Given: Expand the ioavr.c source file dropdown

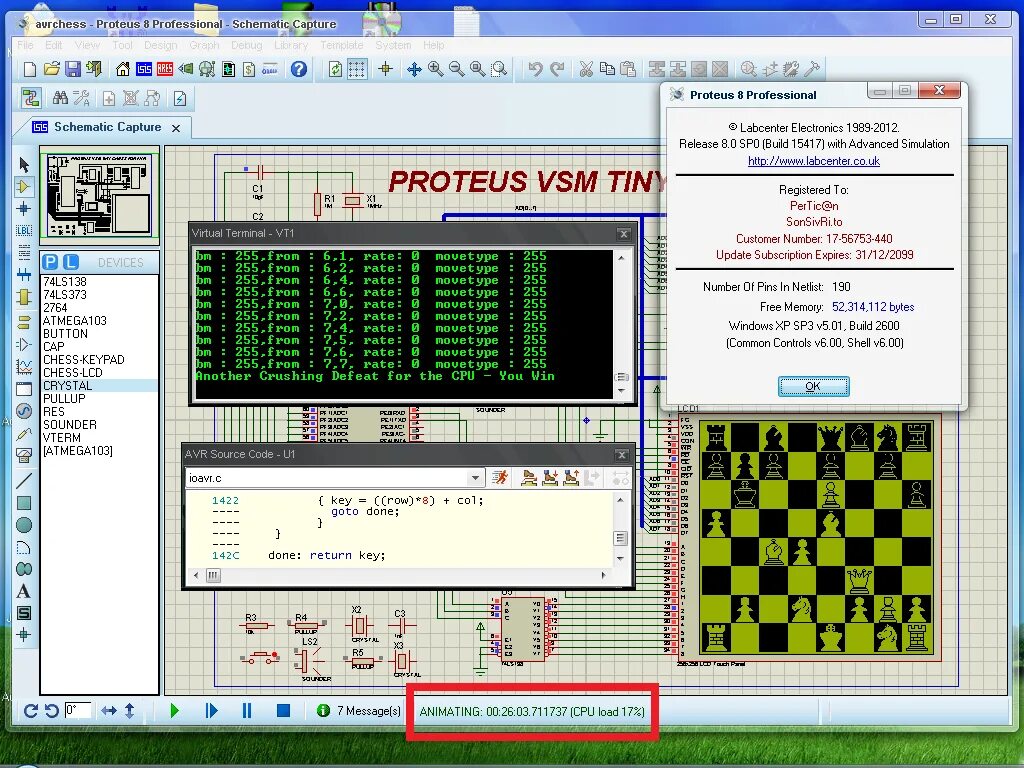Looking at the screenshot, I should (475, 478).
